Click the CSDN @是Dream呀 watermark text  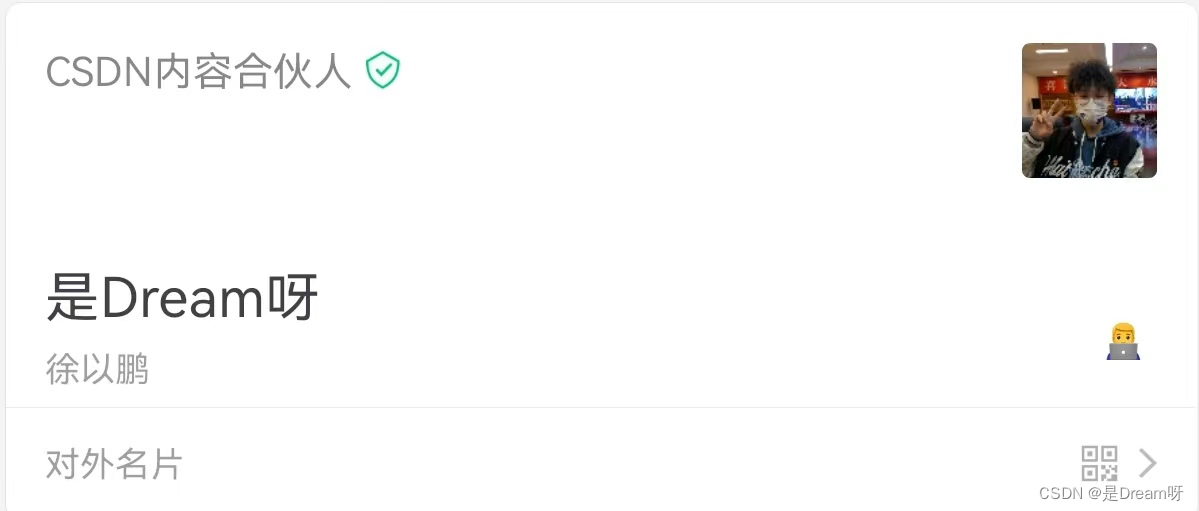click(1111, 493)
